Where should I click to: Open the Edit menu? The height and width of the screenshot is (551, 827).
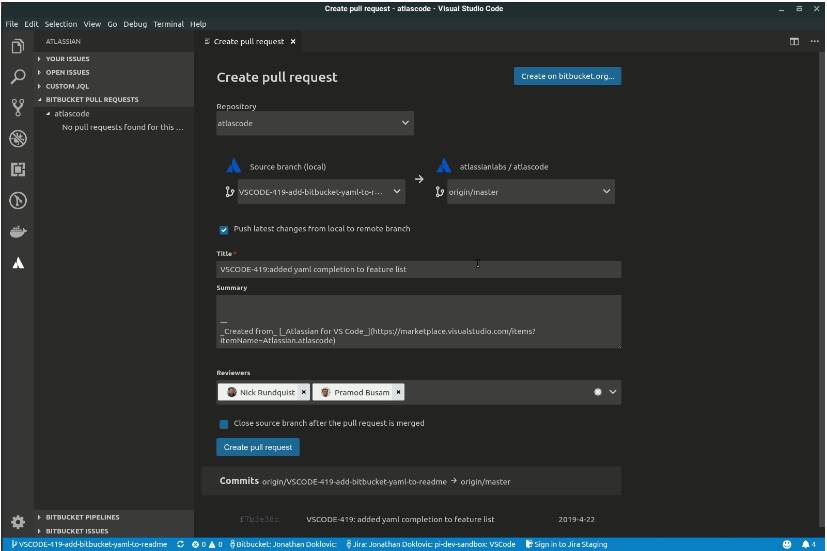(x=31, y=24)
